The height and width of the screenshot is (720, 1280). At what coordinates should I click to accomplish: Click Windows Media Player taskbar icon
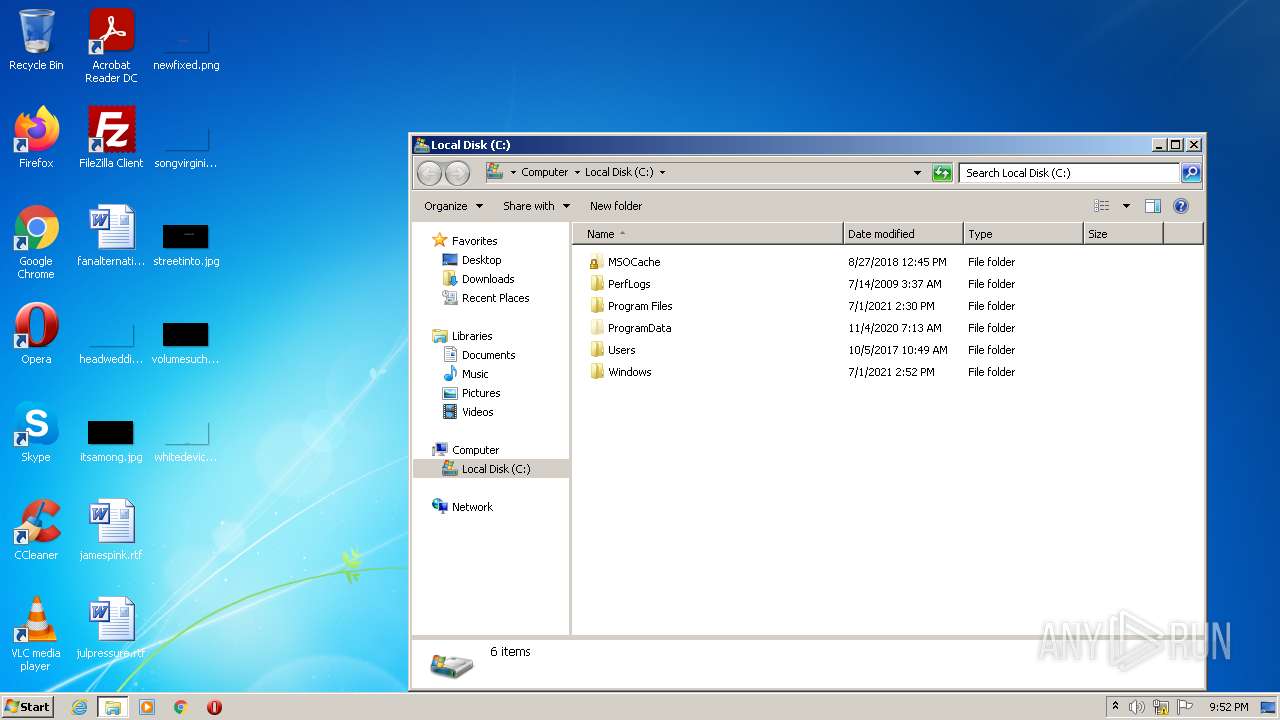tap(147, 707)
